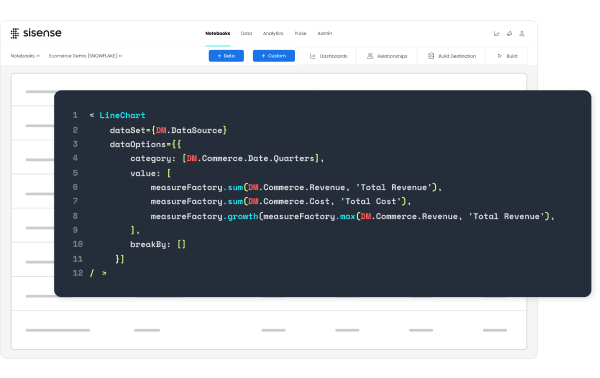600x378 pixels.
Task: Open the Pulse tab
Action: (300, 33)
